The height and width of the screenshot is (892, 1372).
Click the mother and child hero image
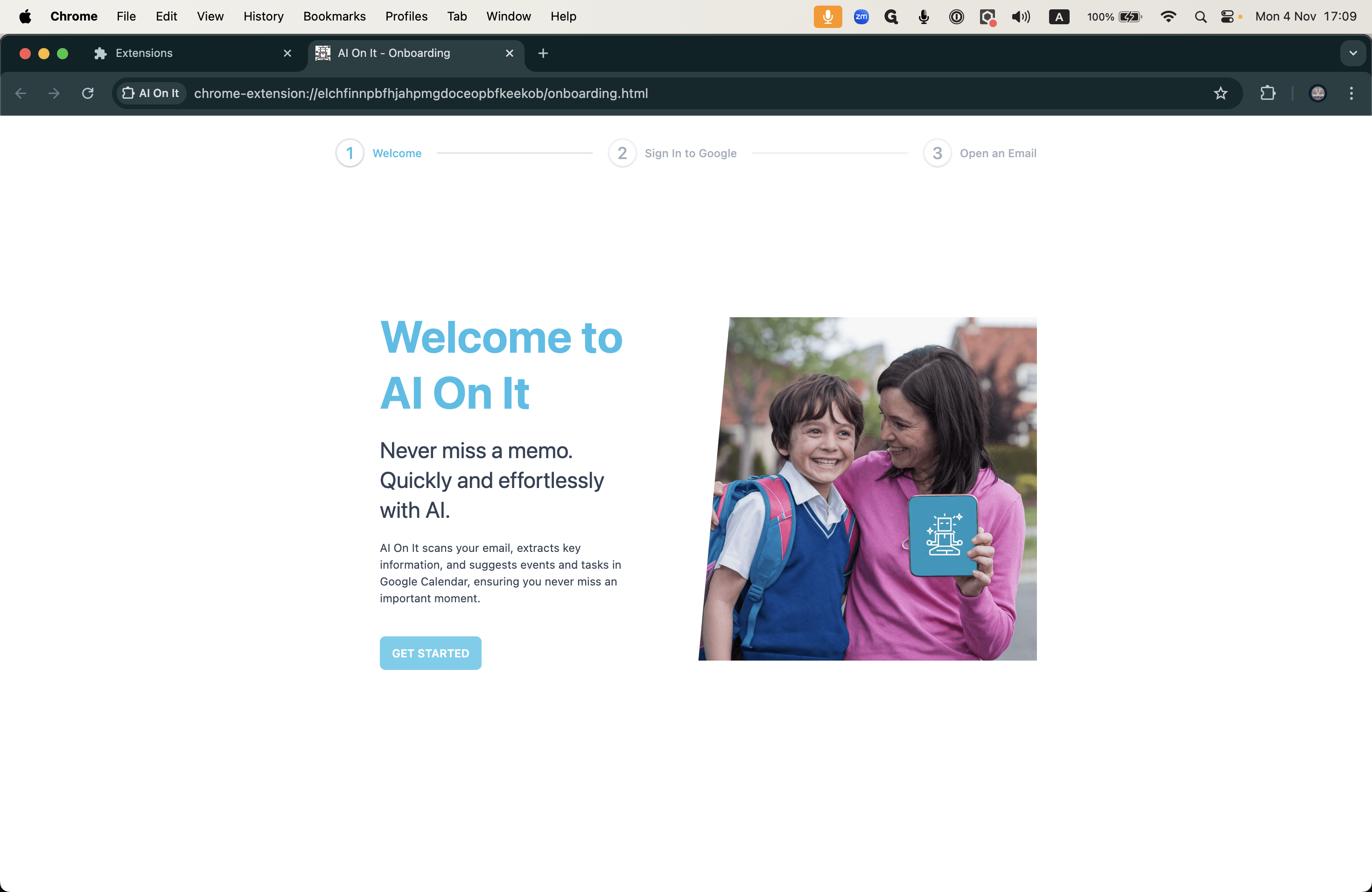tap(868, 488)
